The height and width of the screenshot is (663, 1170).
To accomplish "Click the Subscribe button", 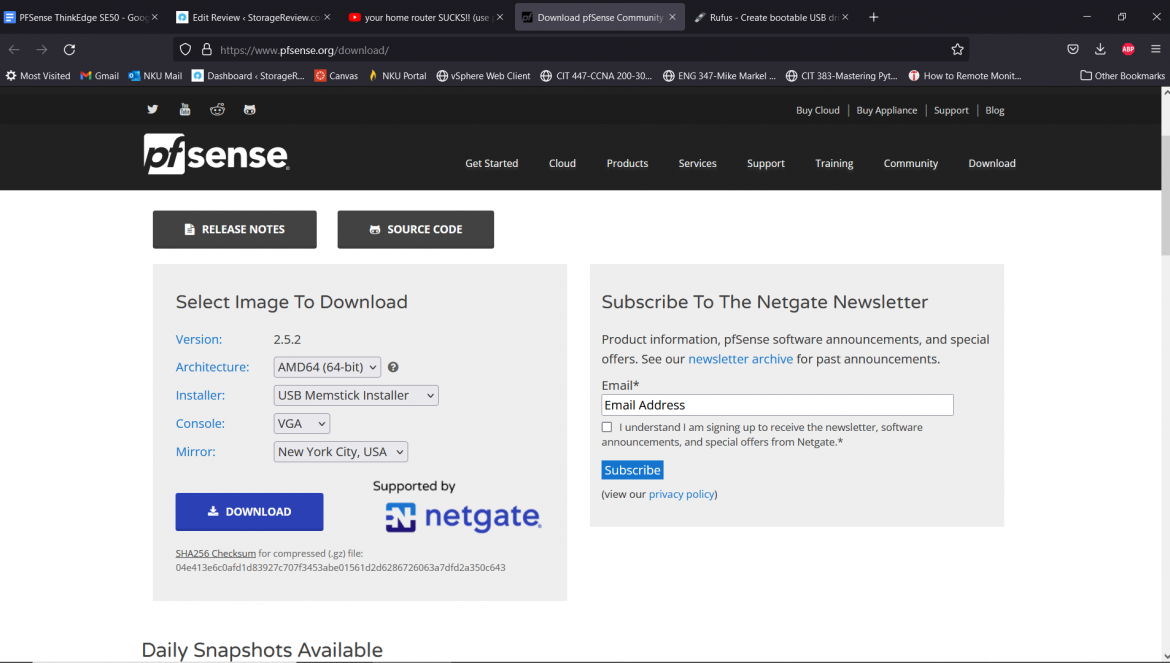I will coord(632,470).
